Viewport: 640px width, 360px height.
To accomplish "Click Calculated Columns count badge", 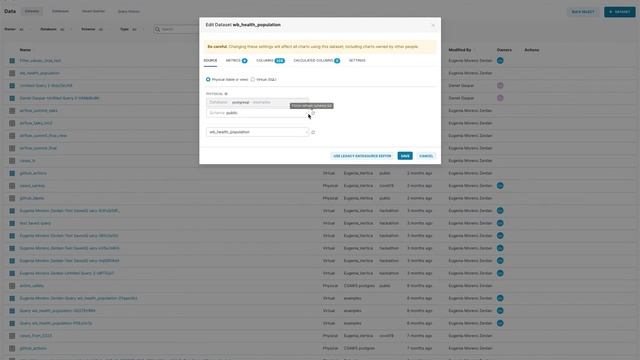I will [337, 61].
